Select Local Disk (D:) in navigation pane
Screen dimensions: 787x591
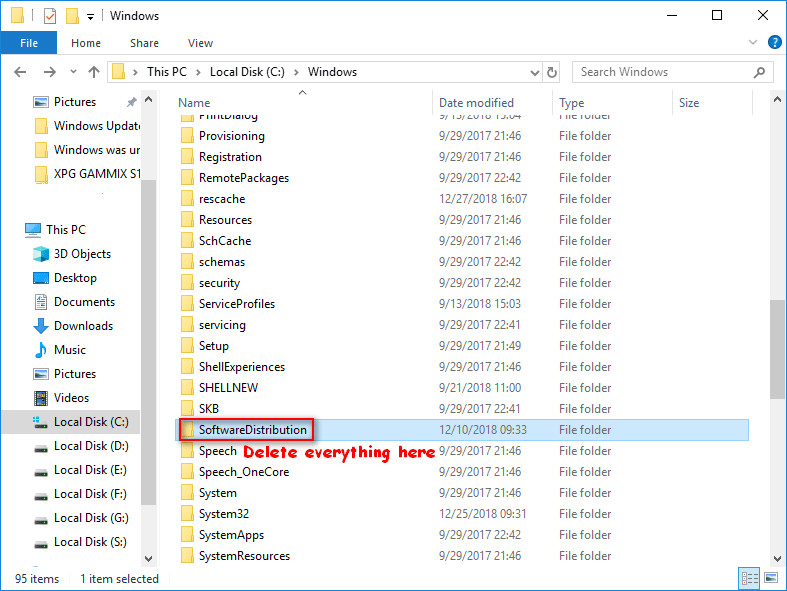pos(91,446)
